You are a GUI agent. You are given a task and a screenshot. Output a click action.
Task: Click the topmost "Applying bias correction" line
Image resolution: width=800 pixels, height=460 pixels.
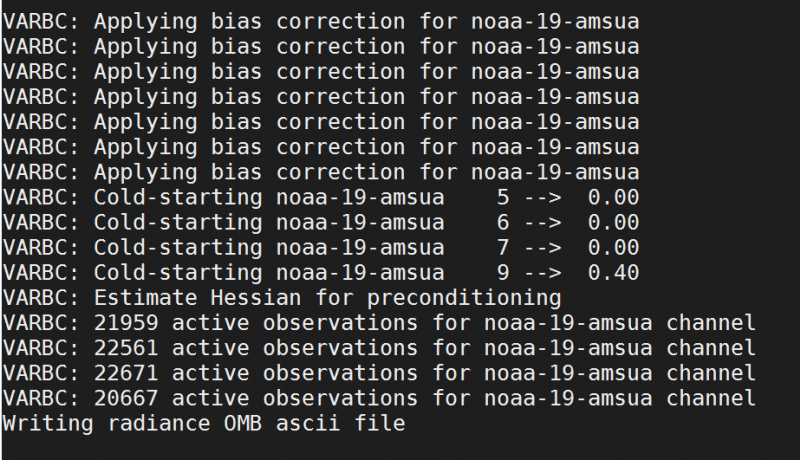click(x=320, y=21)
